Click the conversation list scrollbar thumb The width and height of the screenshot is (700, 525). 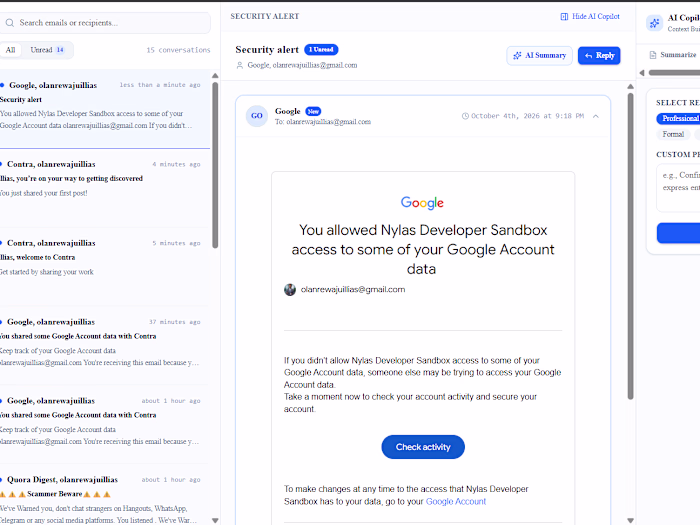coord(215,165)
